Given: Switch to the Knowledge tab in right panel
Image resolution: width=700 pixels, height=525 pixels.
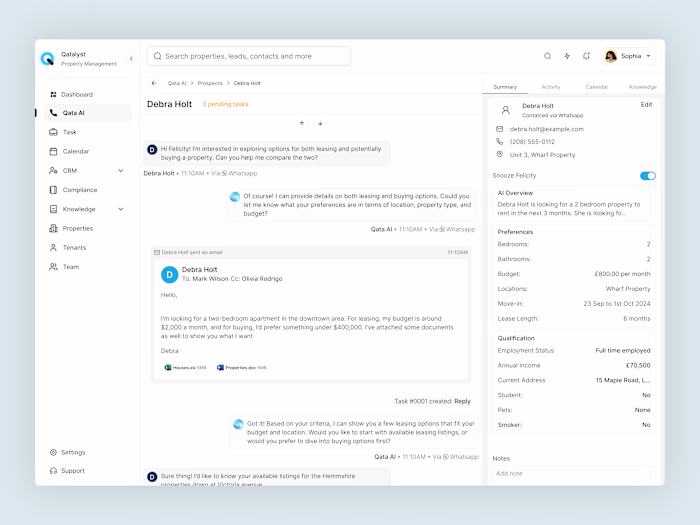Looking at the screenshot, I should [642, 87].
